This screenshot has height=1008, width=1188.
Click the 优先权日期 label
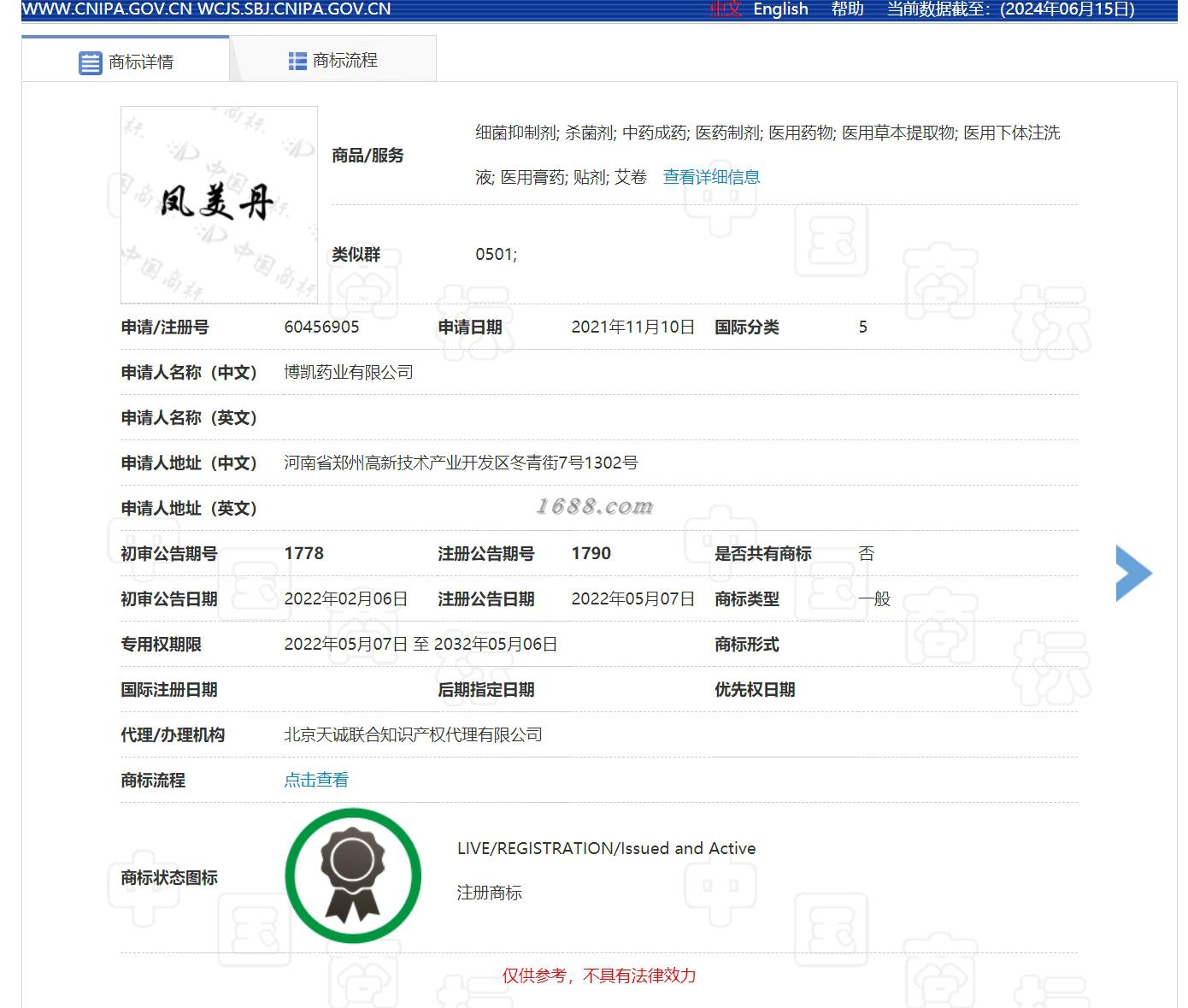[756, 689]
